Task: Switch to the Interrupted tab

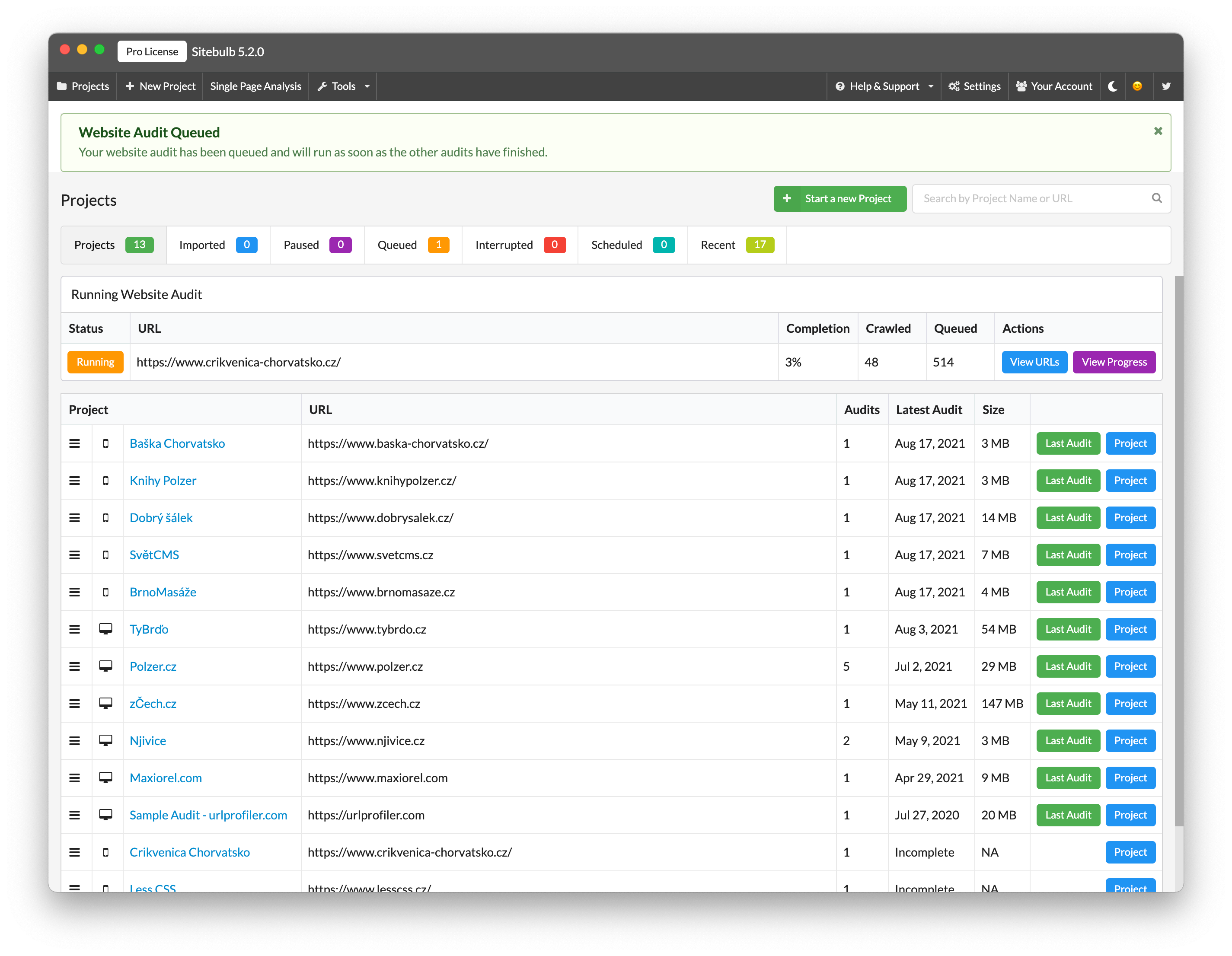Action: 520,245
